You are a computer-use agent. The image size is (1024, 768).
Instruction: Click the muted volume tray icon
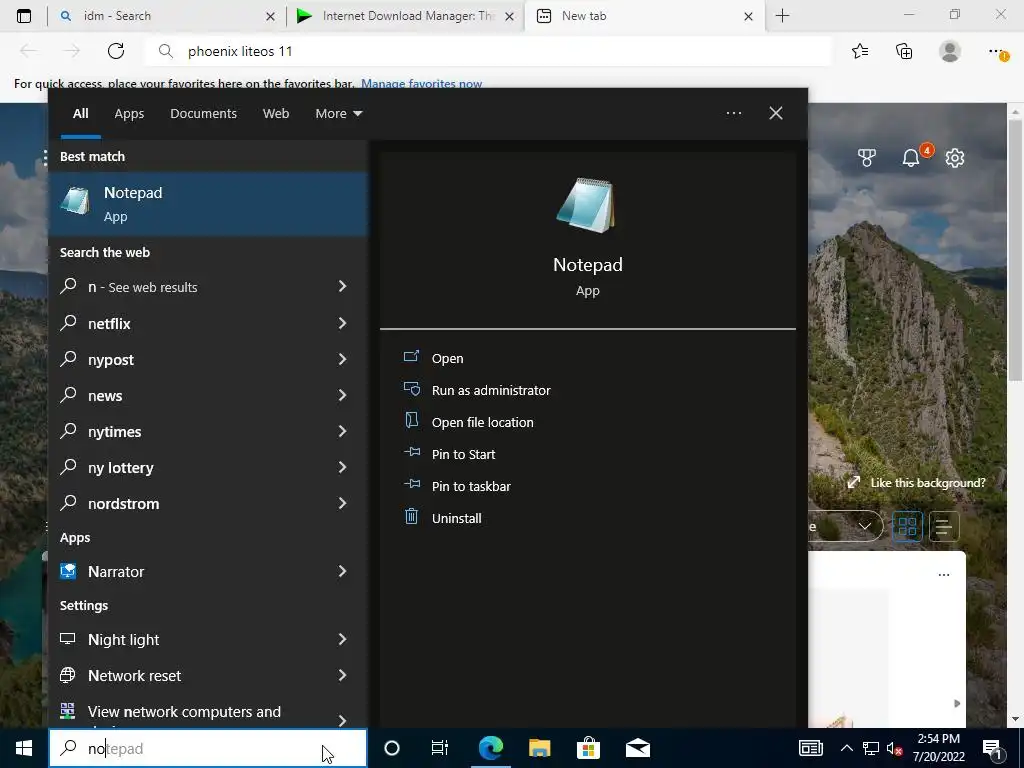point(894,748)
